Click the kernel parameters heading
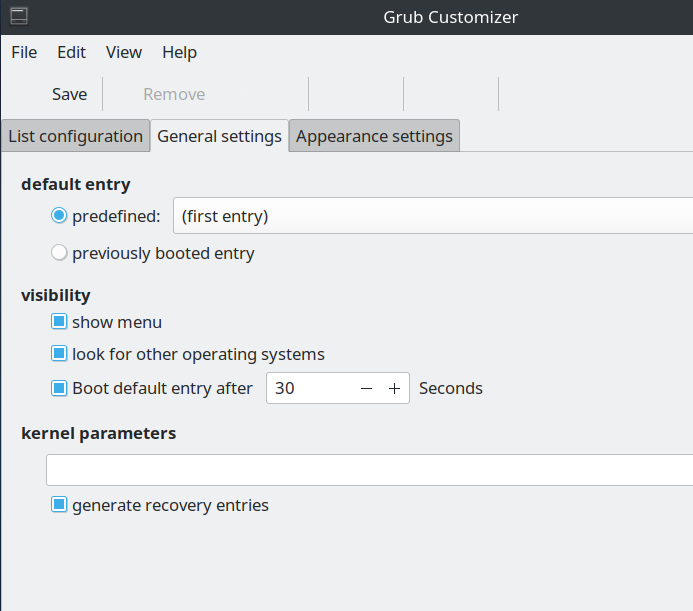Image resolution: width=693 pixels, height=611 pixels. [x=99, y=433]
